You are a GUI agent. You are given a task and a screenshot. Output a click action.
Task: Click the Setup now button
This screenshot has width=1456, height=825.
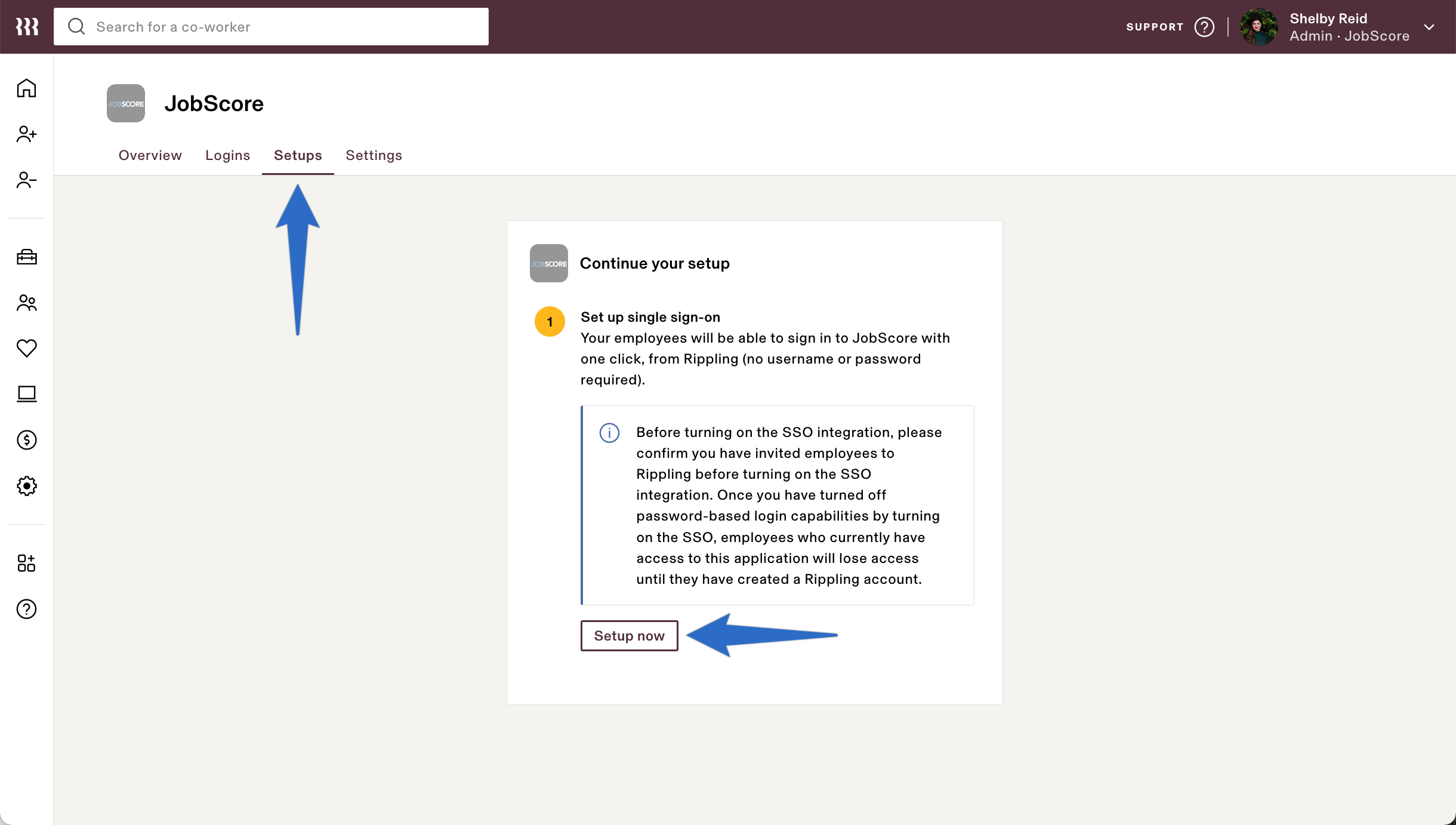pos(629,636)
